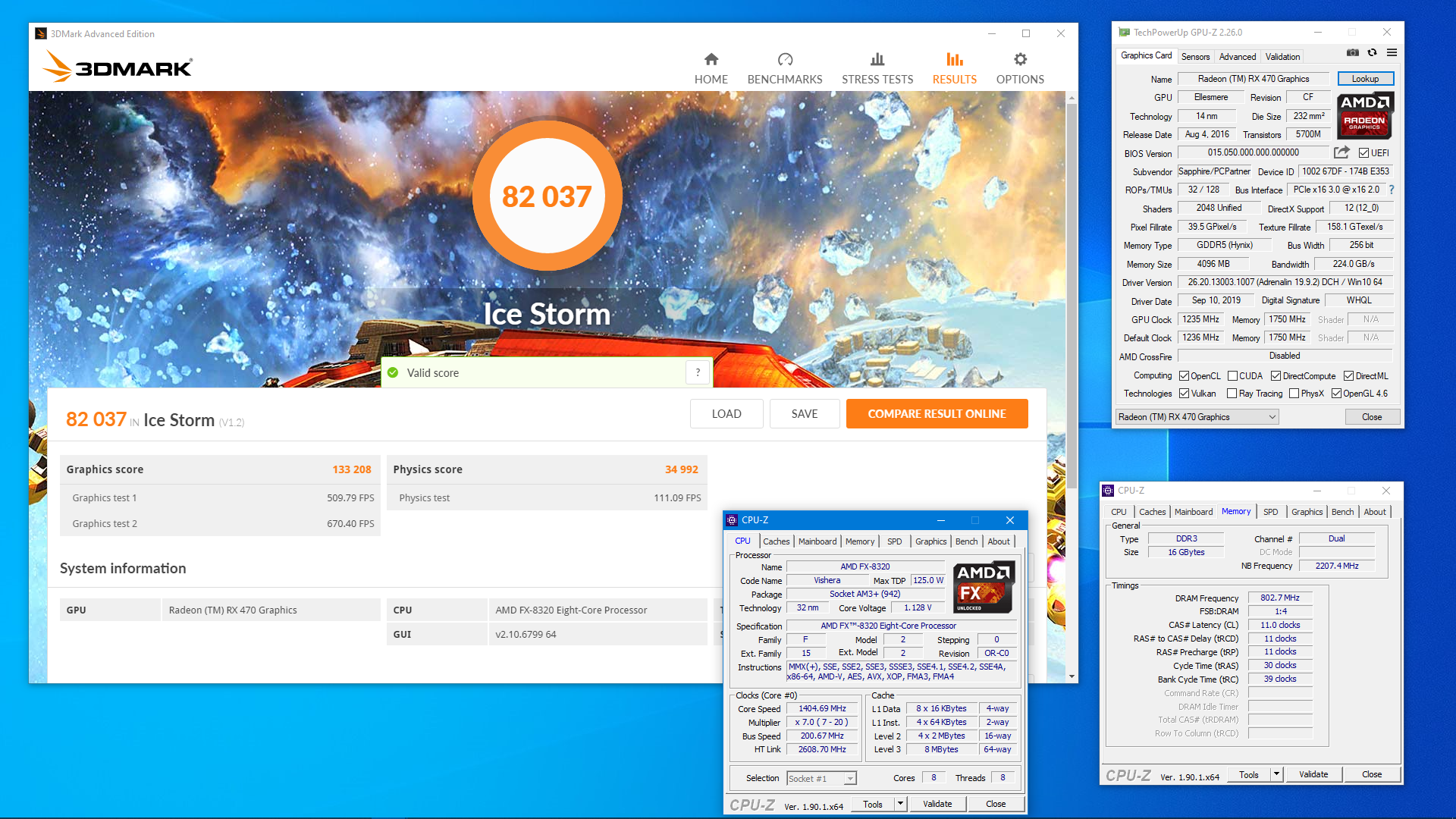Click the CPU-Z Core Speed value 1404.69 MHz
1456x819 pixels.
point(822,709)
